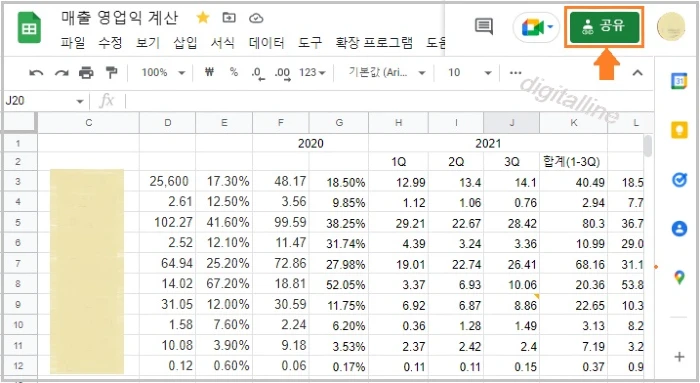The width and height of the screenshot is (700, 383).
Task: Select the paint format tool
Action: (111, 72)
